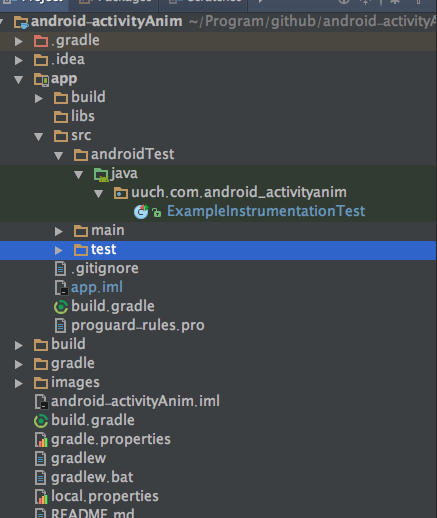Click the main folder icon
The height and width of the screenshot is (518, 437).
click(x=81, y=231)
